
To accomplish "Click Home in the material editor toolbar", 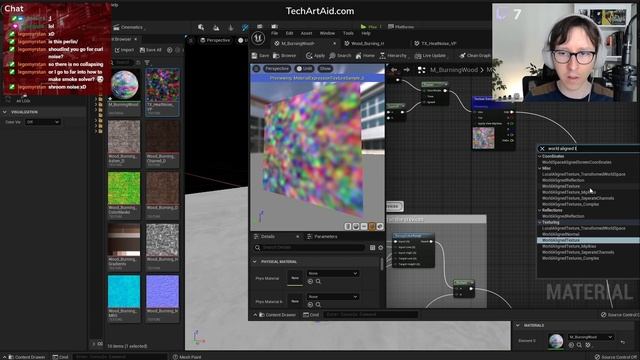I will (x=364, y=56).
